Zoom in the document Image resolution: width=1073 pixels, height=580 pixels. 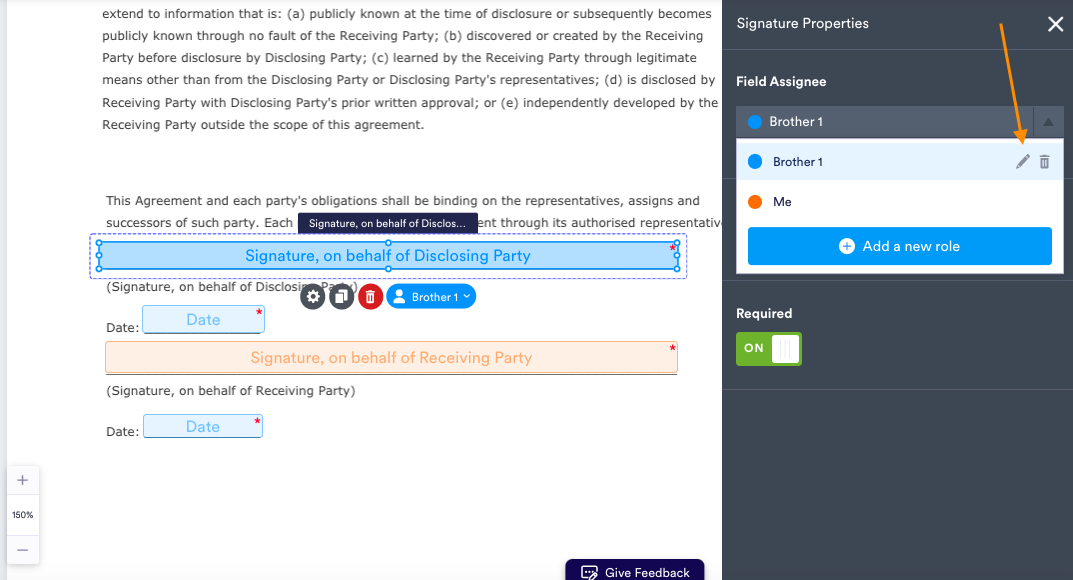coord(22,480)
